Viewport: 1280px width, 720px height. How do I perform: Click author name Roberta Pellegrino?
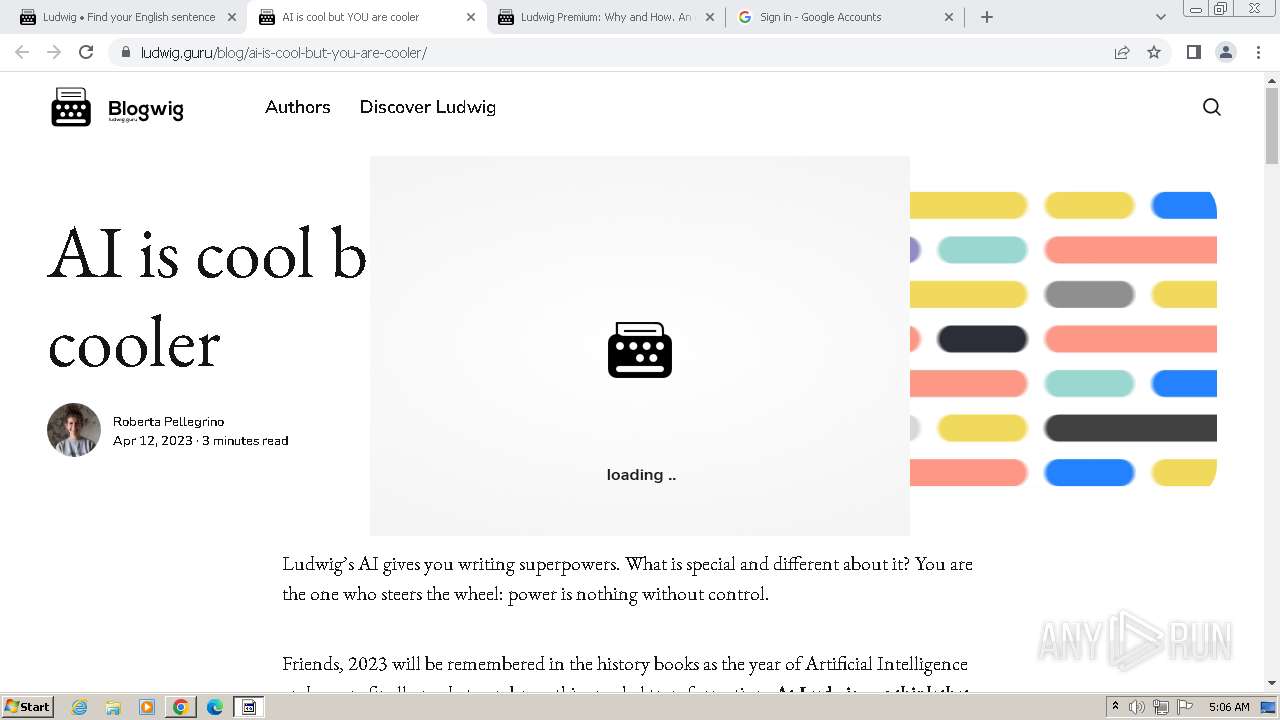[x=168, y=422]
